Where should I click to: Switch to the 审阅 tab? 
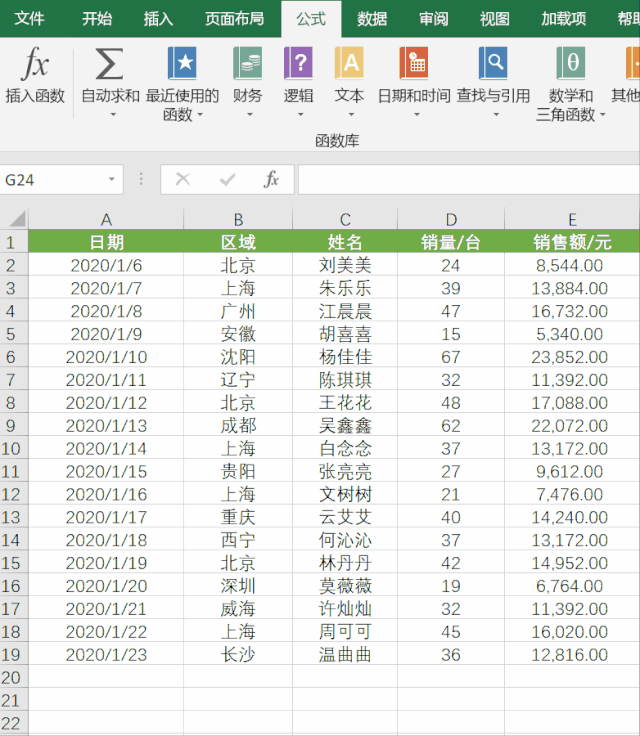(433, 19)
